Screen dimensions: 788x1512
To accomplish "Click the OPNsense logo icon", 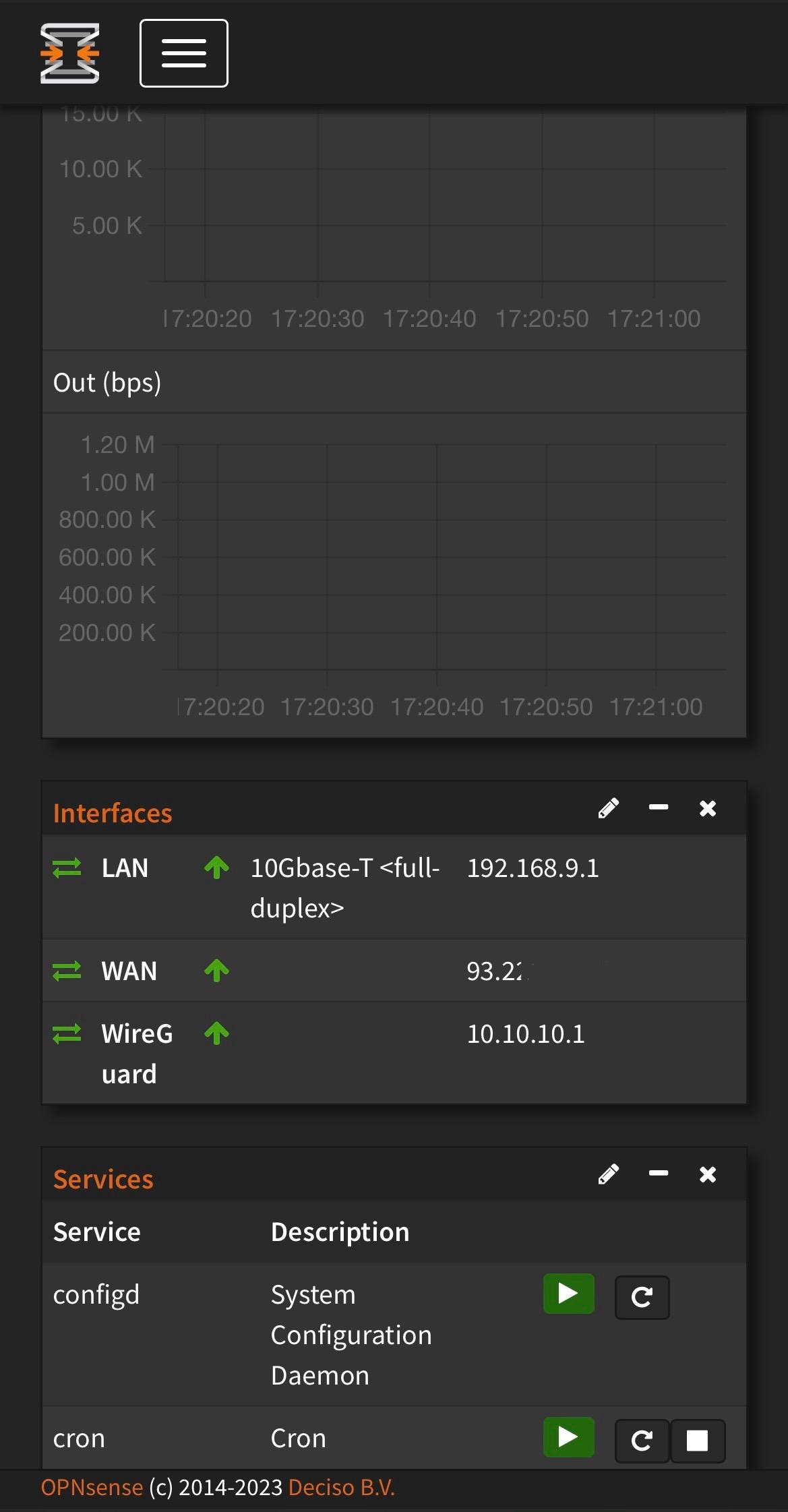I will pyautogui.click(x=70, y=53).
